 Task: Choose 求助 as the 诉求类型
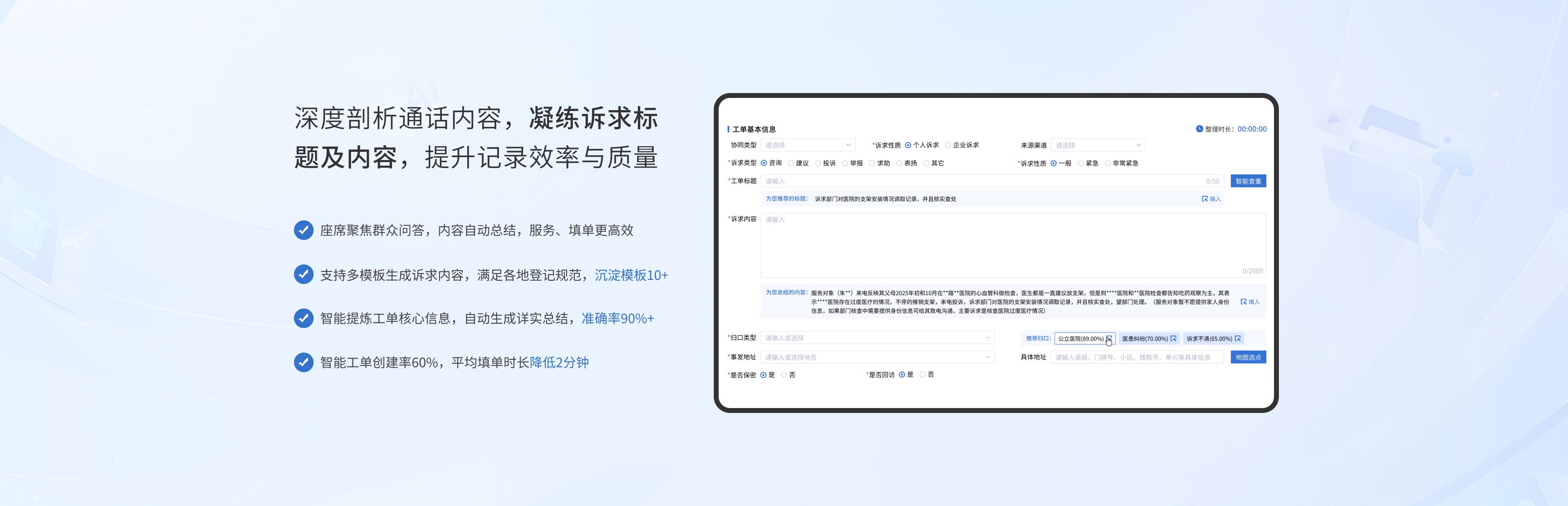click(872, 163)
